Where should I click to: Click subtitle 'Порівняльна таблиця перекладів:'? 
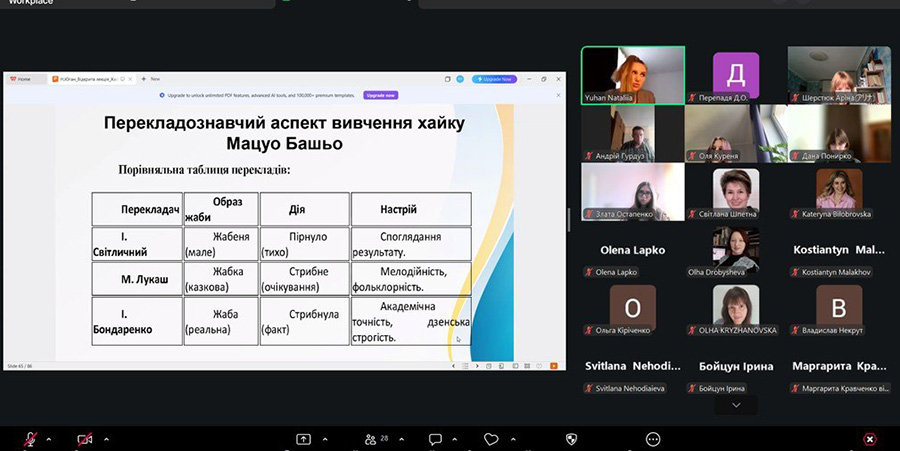204,170
